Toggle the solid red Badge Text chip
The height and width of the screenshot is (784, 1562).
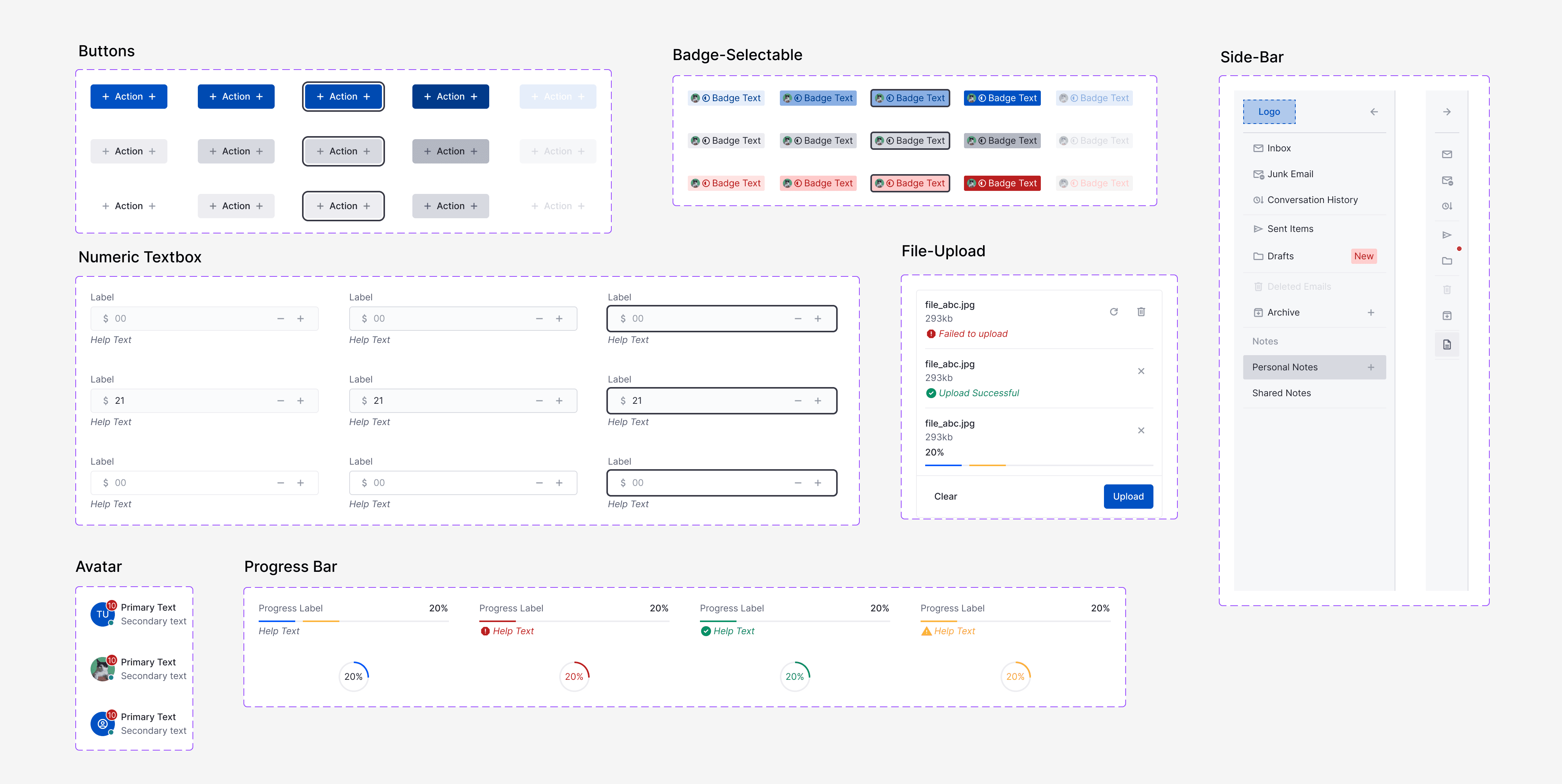pos(1002,183)
